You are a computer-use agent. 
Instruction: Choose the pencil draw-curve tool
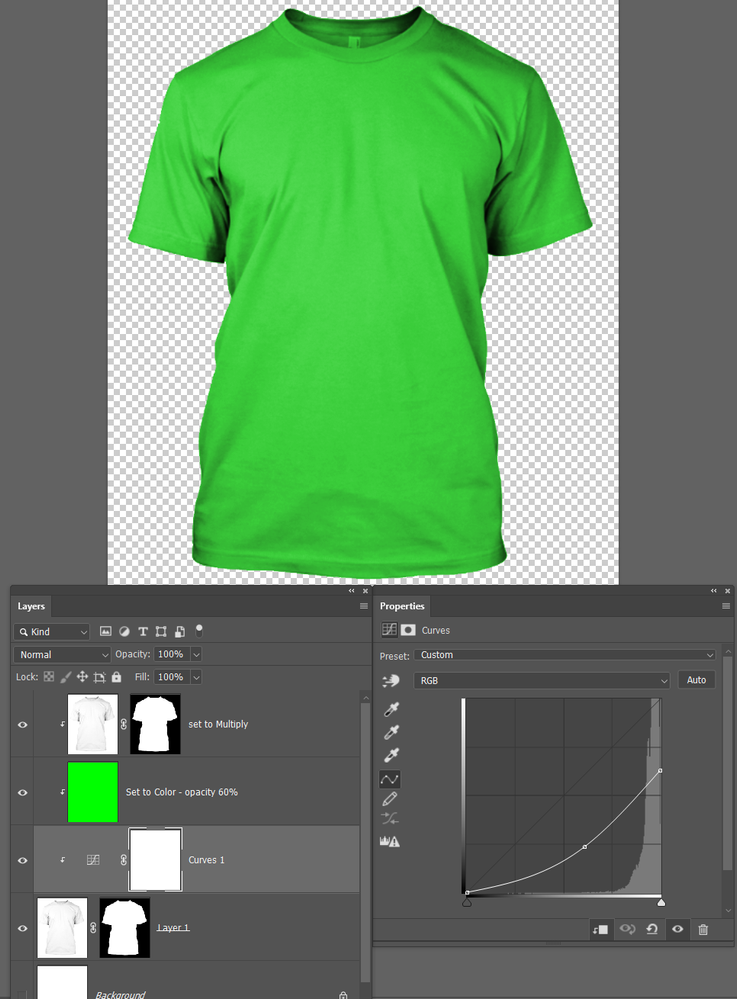click(390, 798)
